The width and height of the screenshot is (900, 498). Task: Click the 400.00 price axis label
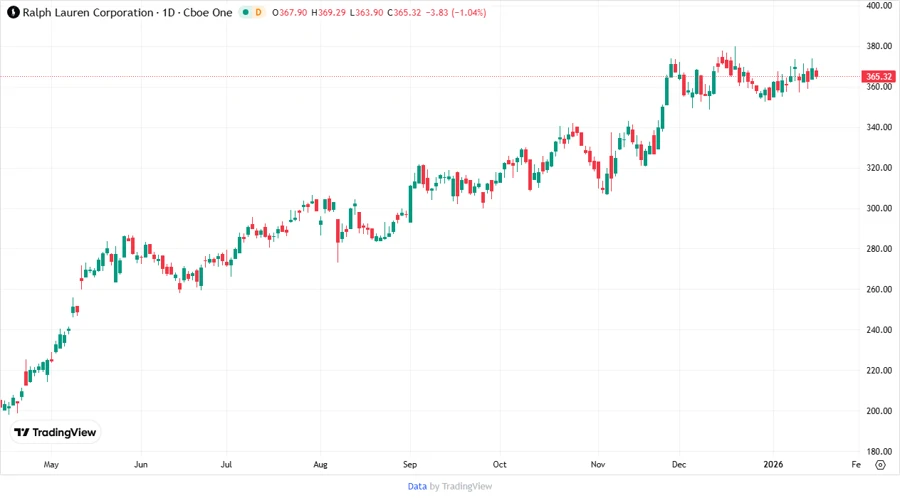(x=879, y=5)
